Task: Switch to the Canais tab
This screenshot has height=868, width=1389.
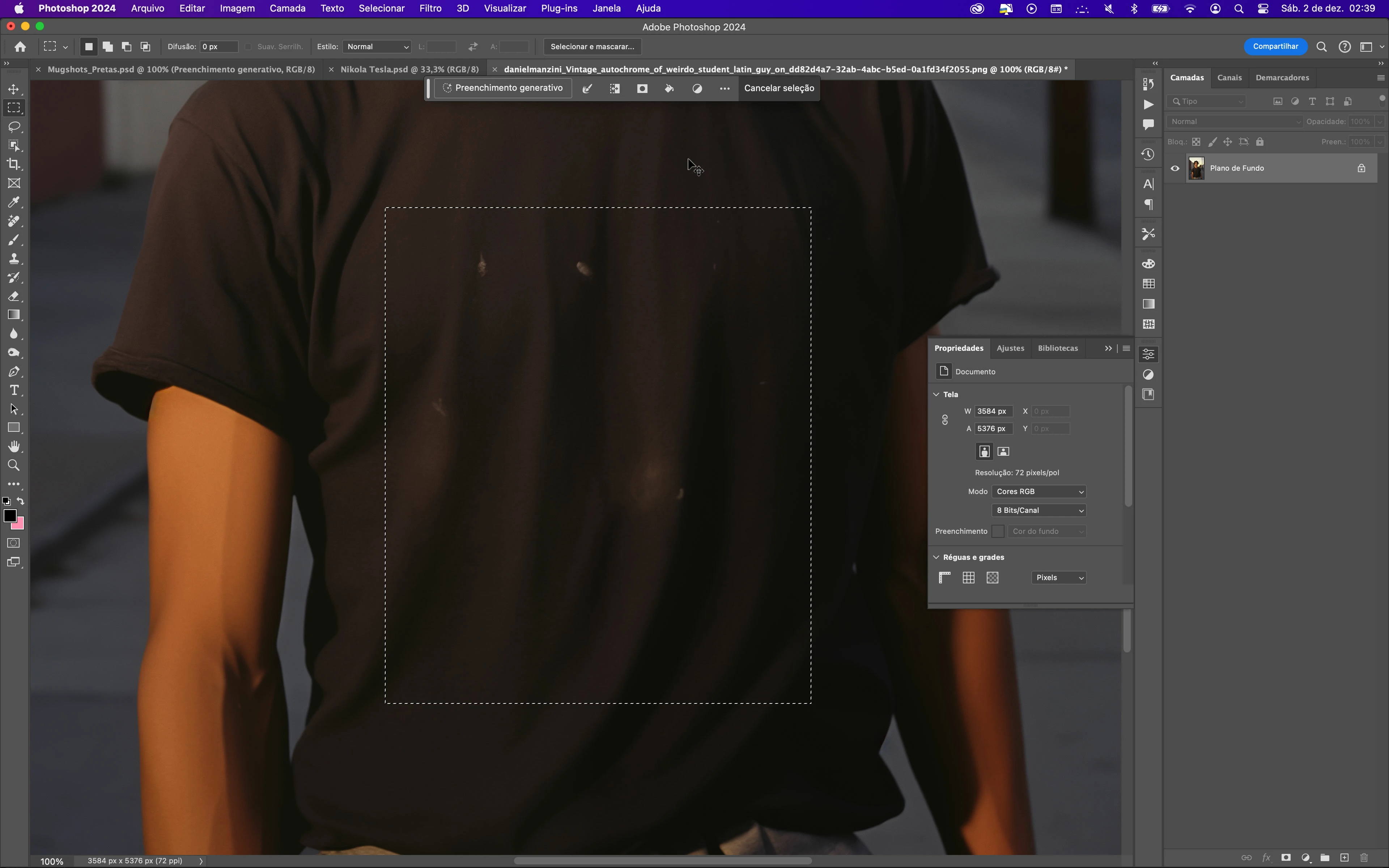Action: tap(1229, 77)
